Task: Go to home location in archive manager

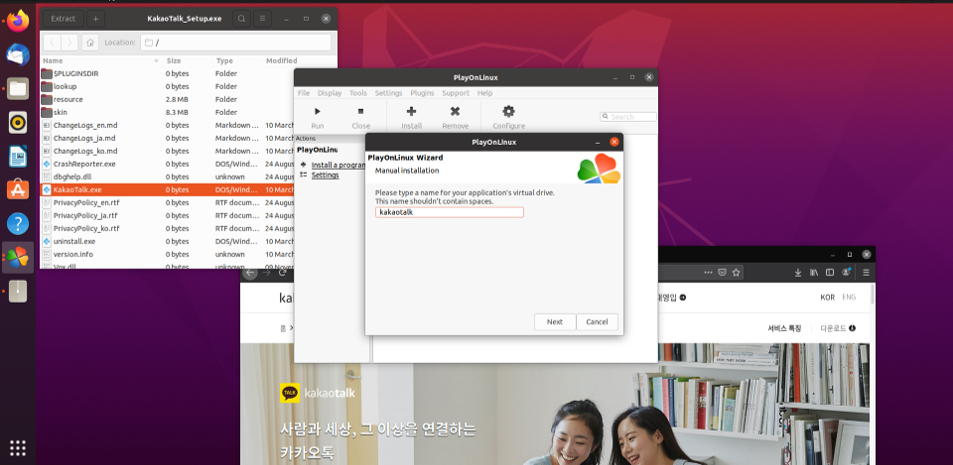Action: (x=90, y=43)
